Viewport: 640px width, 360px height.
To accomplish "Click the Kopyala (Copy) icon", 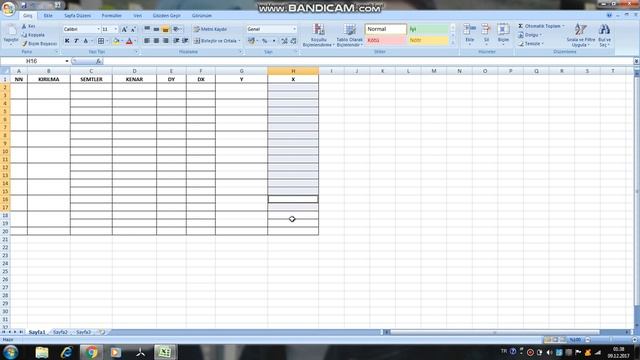I will (x=24, y=35).
